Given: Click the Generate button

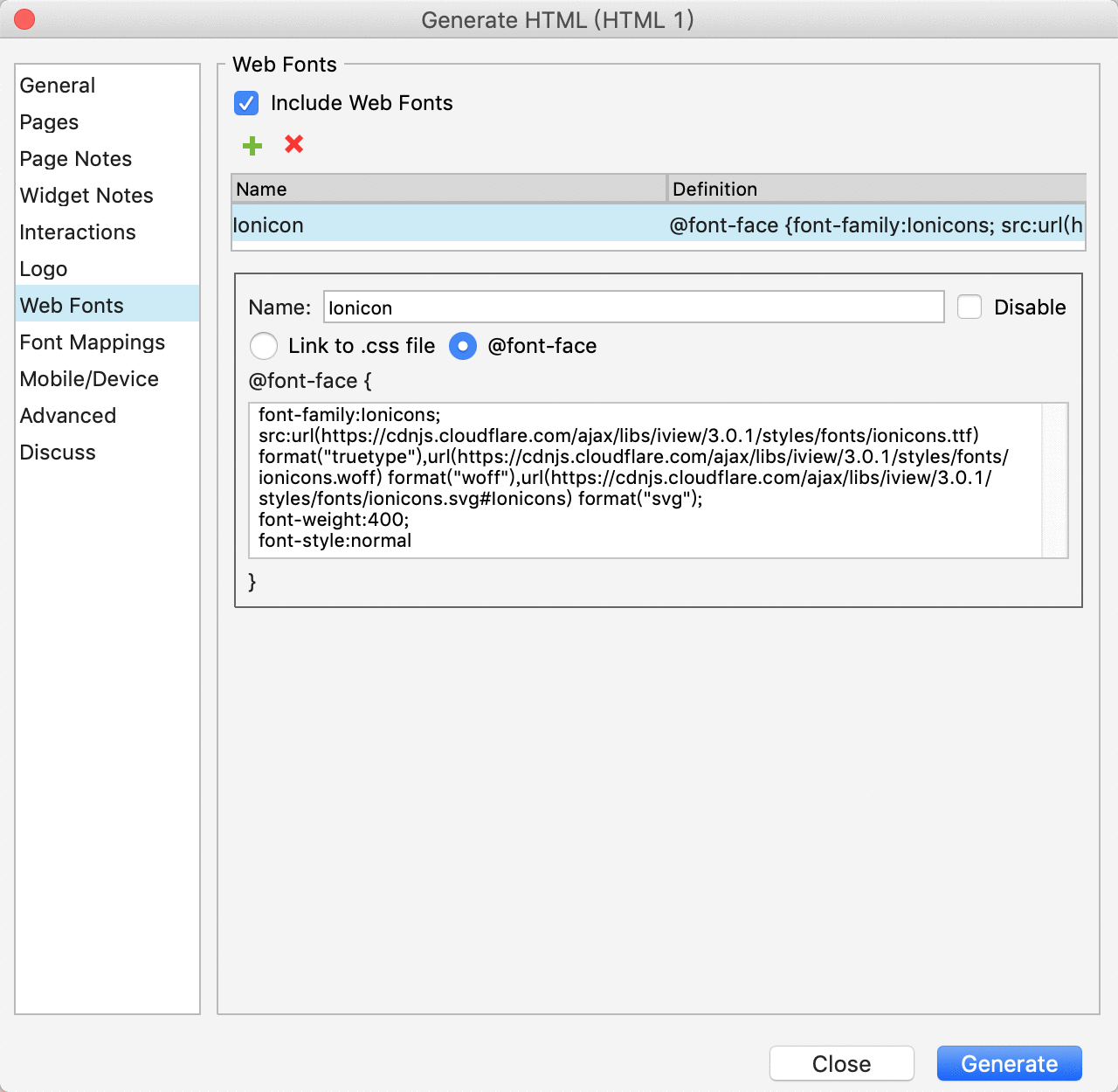Looking at the screenshot, I should (x=1010, y=1063).
